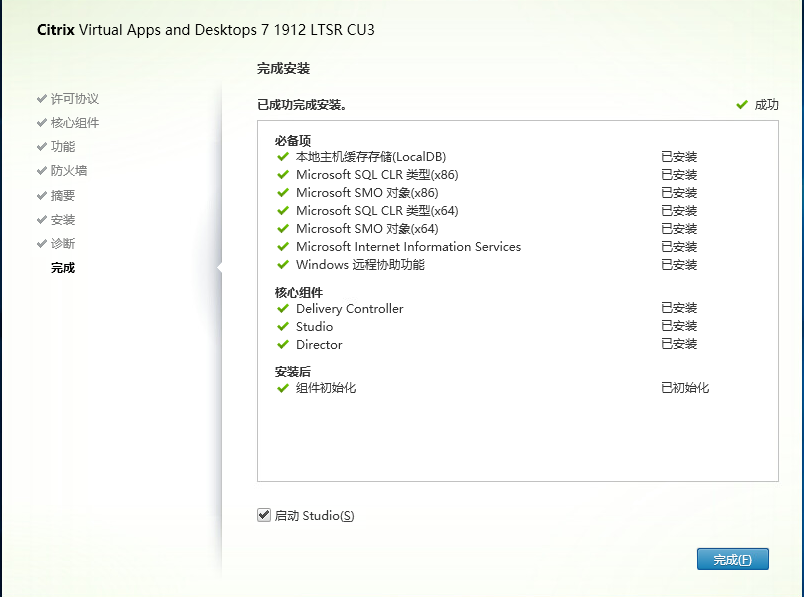The height and width of the screenshot is (597, 804).
Task: Click the checkmark beside Microsoft Internet Information Services
Action: (283, 247)
